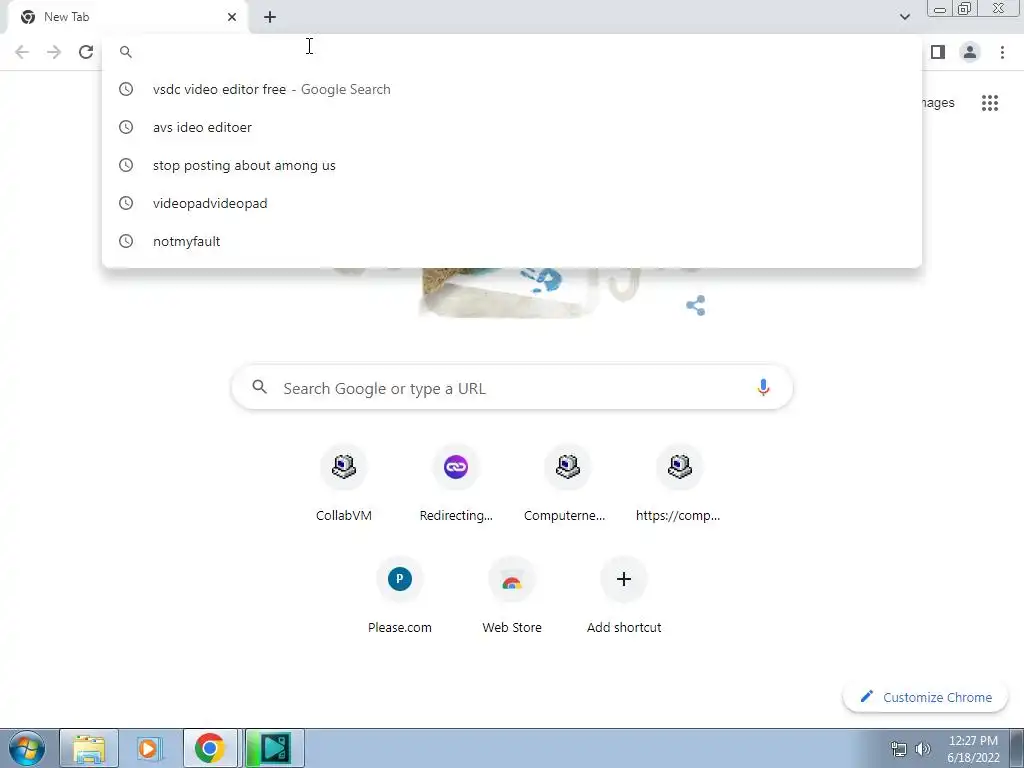Select 'vsdc video editor free' suggestion

512,89
